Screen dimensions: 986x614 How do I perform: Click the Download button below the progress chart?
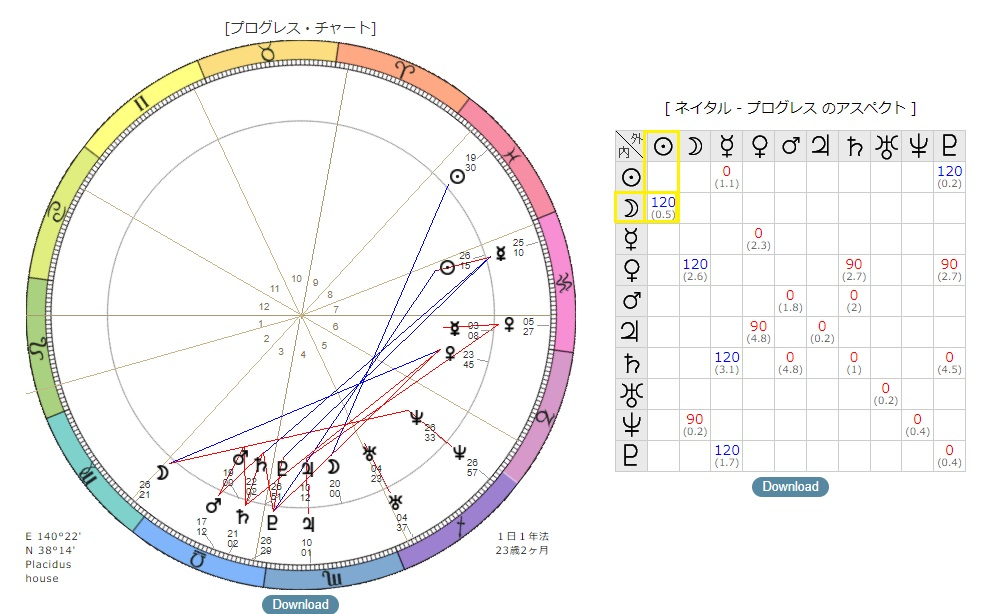(x=300, y=604)
